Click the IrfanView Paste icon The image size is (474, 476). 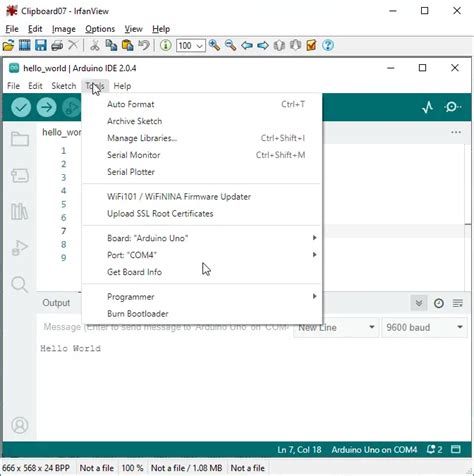[127, 45]
